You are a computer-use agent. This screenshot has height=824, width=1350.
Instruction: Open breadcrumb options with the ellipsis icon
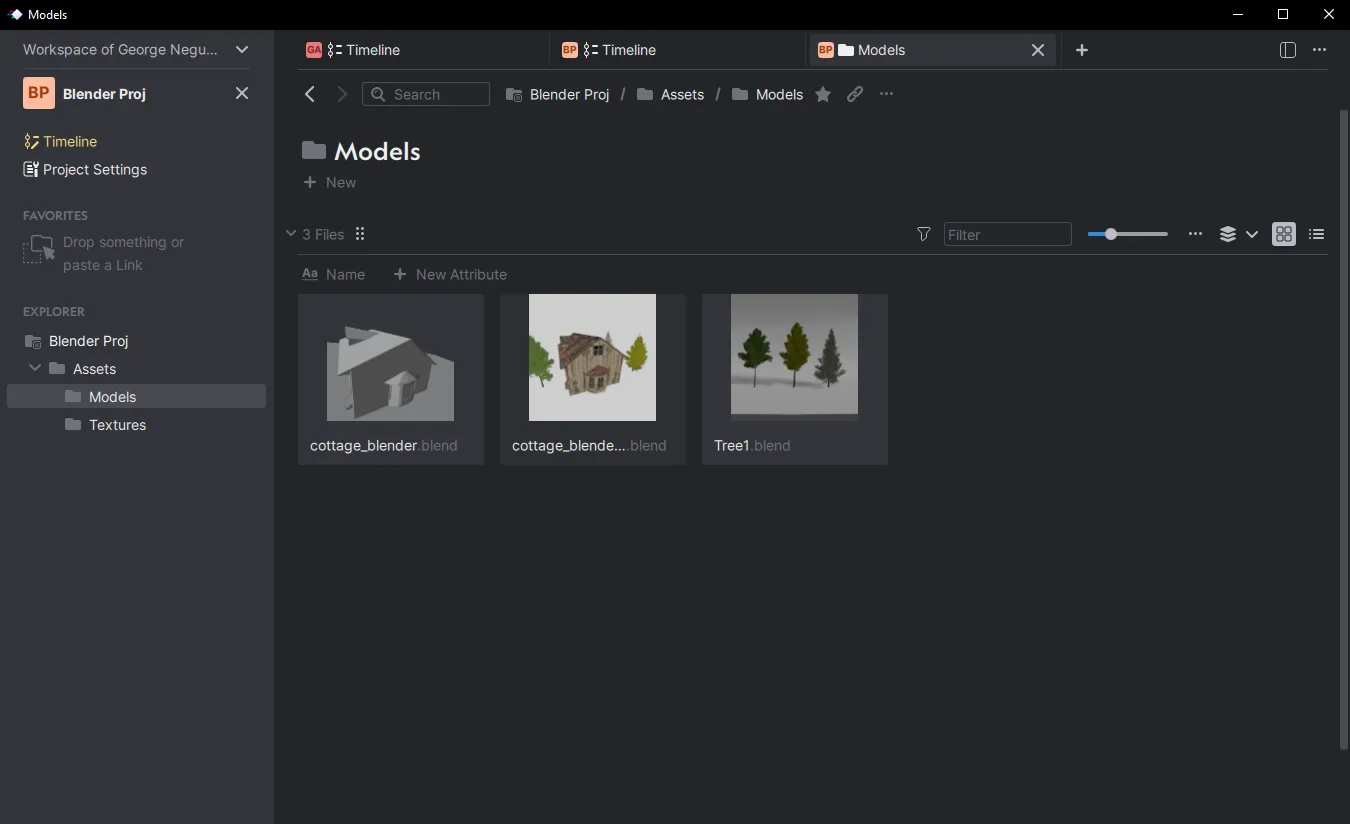pyautogui.click(x=886, y=94)
